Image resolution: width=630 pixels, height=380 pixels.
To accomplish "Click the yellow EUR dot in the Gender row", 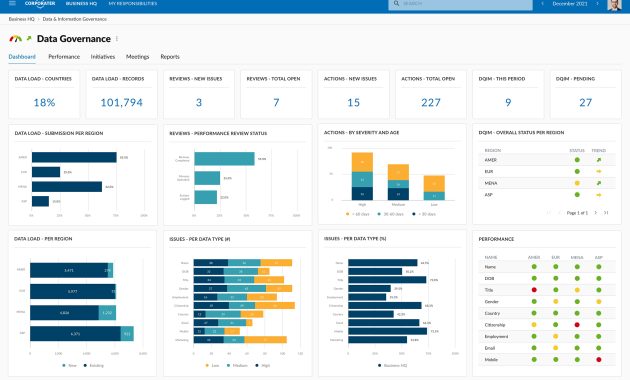I will click(556, 302).
